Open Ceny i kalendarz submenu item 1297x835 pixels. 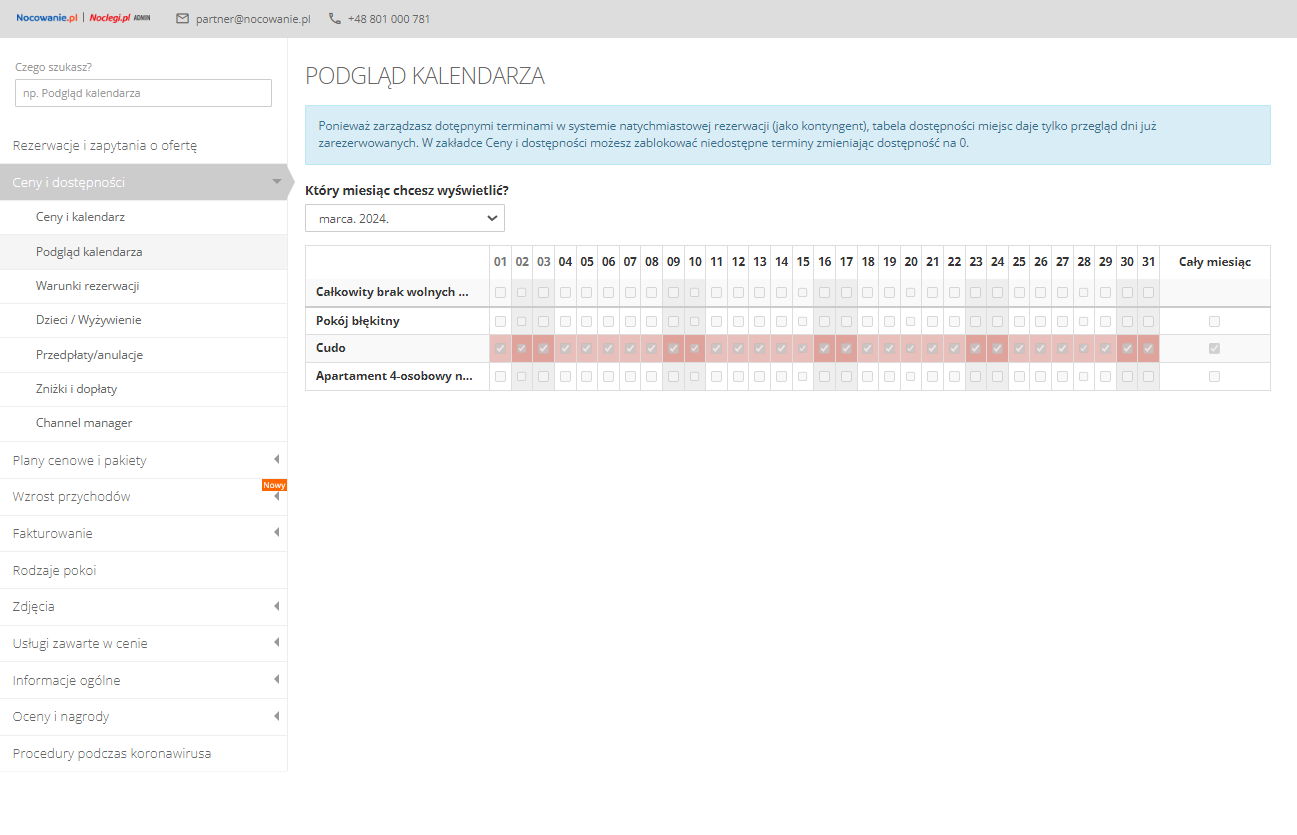click(80, 217)
